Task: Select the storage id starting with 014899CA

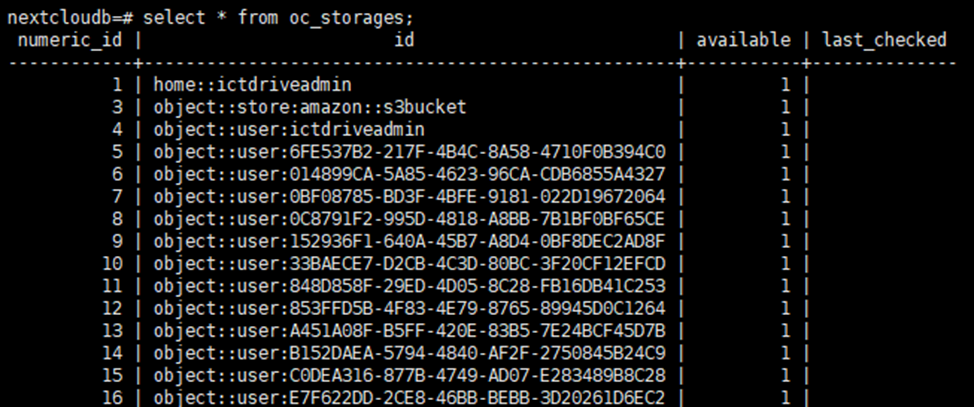Action: (416, 173)
